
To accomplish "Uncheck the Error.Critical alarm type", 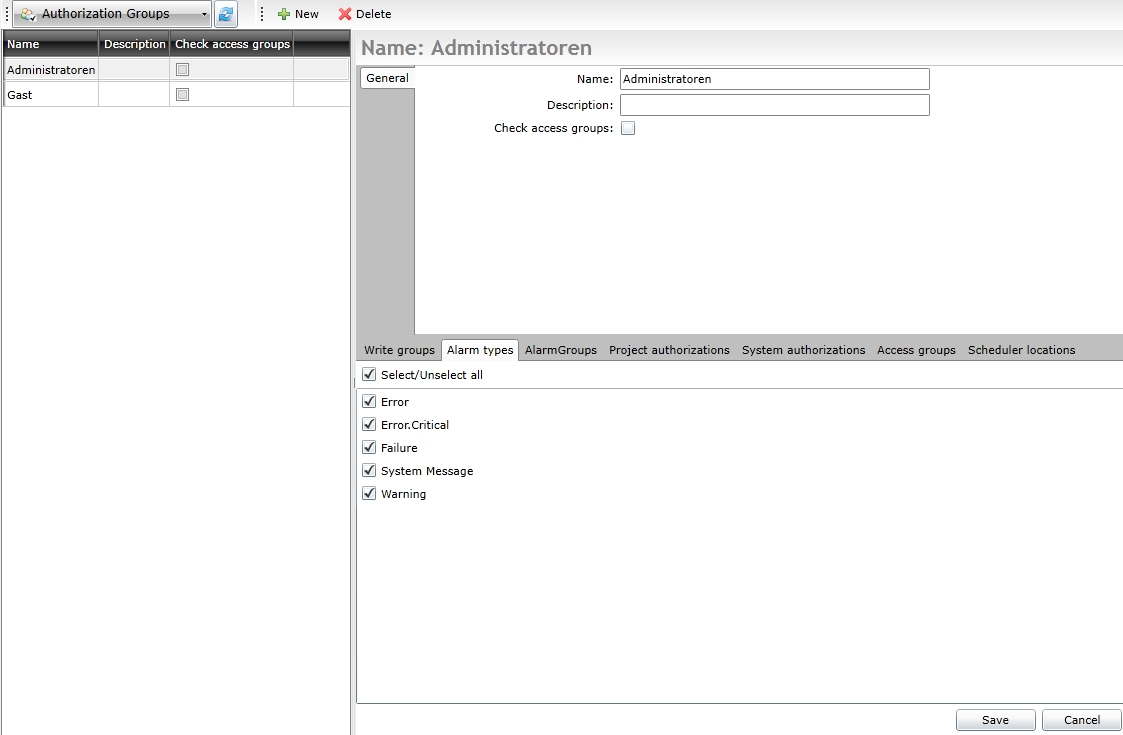I will [x=369, y=425].
